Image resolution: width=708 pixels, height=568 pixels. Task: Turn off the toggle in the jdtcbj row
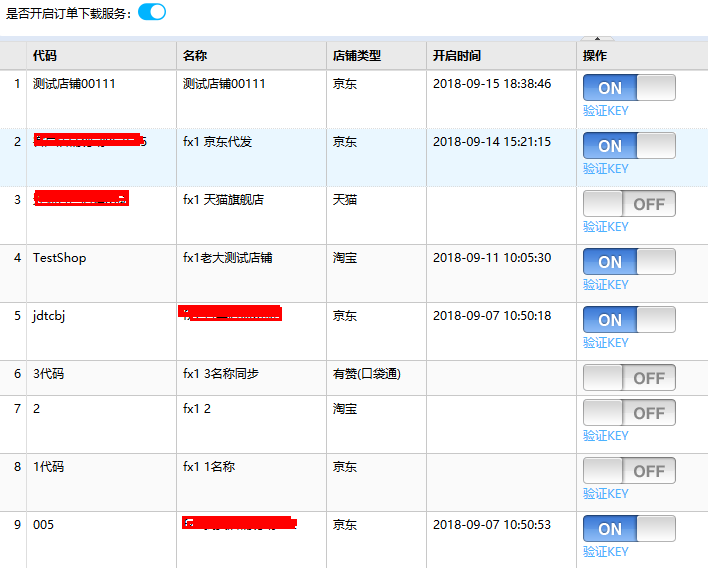coord(629,320)
